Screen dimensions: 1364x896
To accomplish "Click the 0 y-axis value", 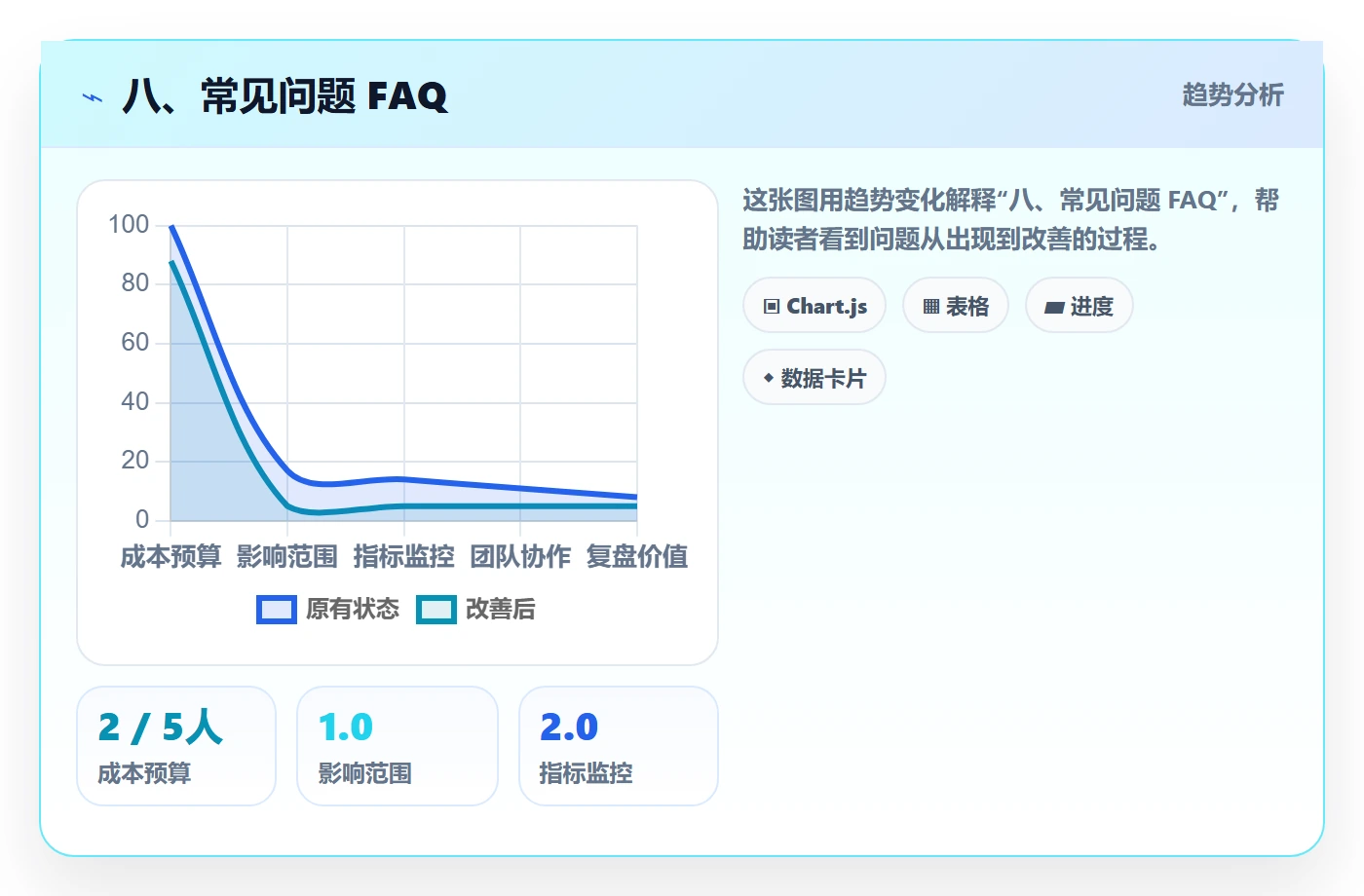I will pos(142,519).
